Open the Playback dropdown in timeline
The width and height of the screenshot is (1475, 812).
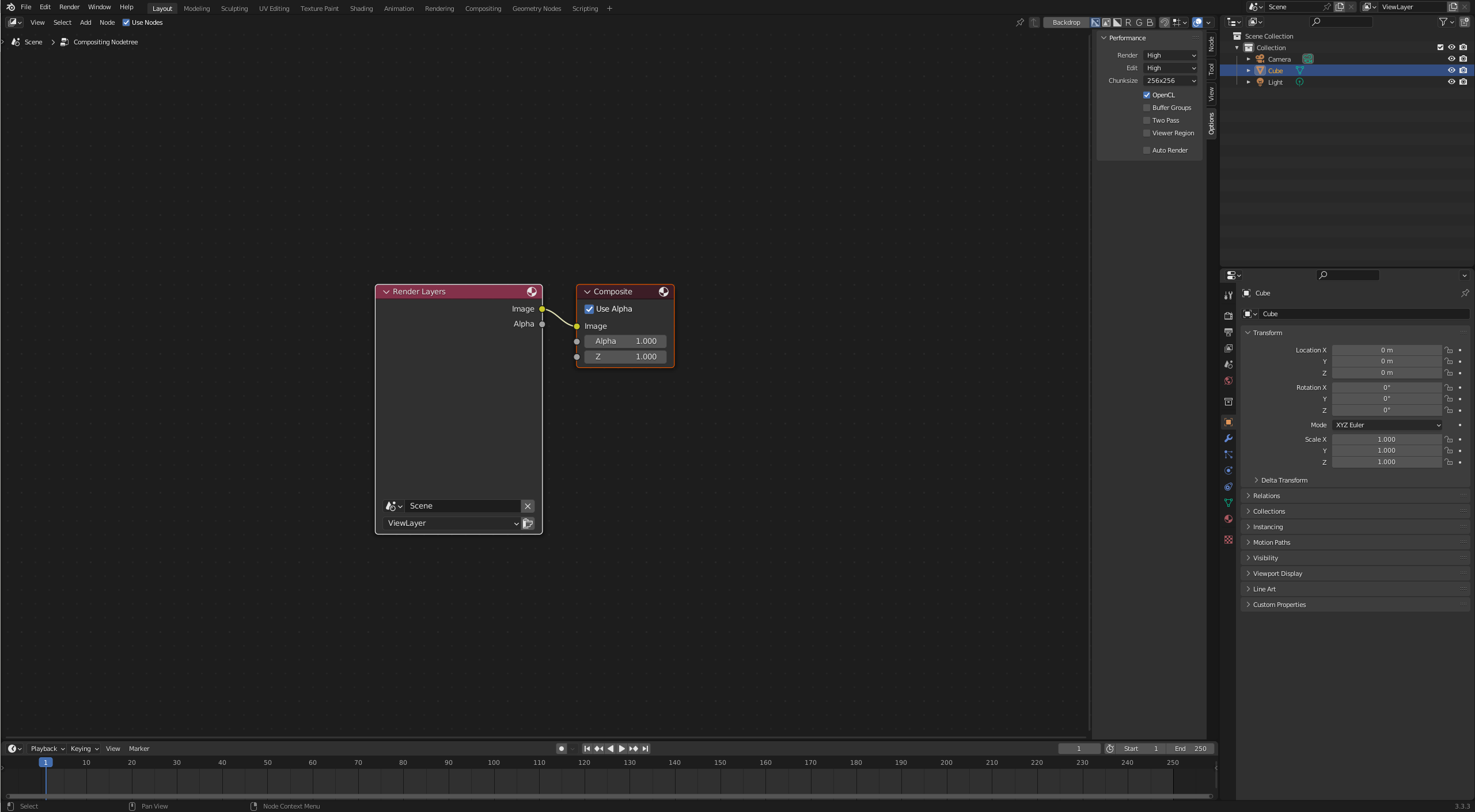coord(48,749)
